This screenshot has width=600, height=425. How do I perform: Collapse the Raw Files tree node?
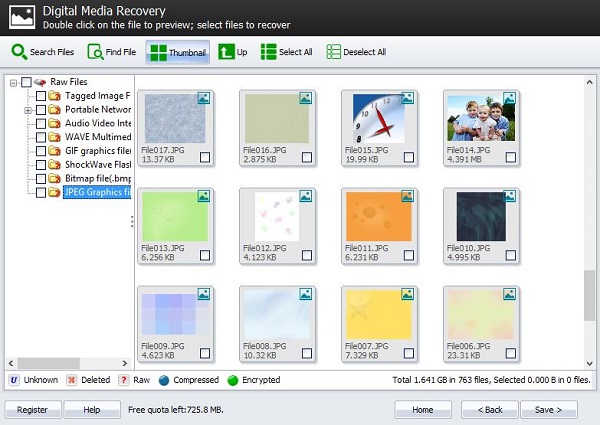tap(13, 82)
